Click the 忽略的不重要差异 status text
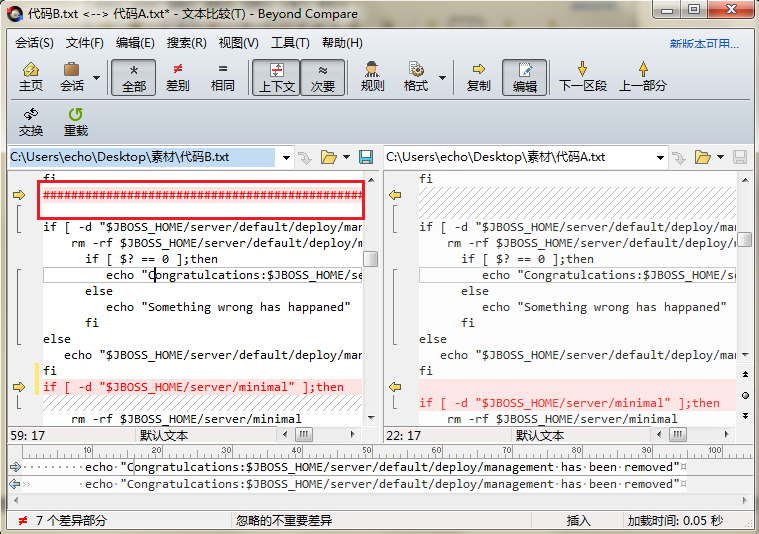This screenshot has height=534, width=759. point(284,520)
